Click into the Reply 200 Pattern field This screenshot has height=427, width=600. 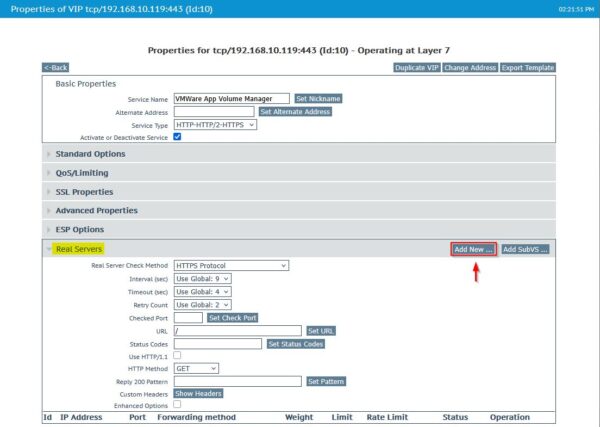pyautogui.click(x=237, y=381)
